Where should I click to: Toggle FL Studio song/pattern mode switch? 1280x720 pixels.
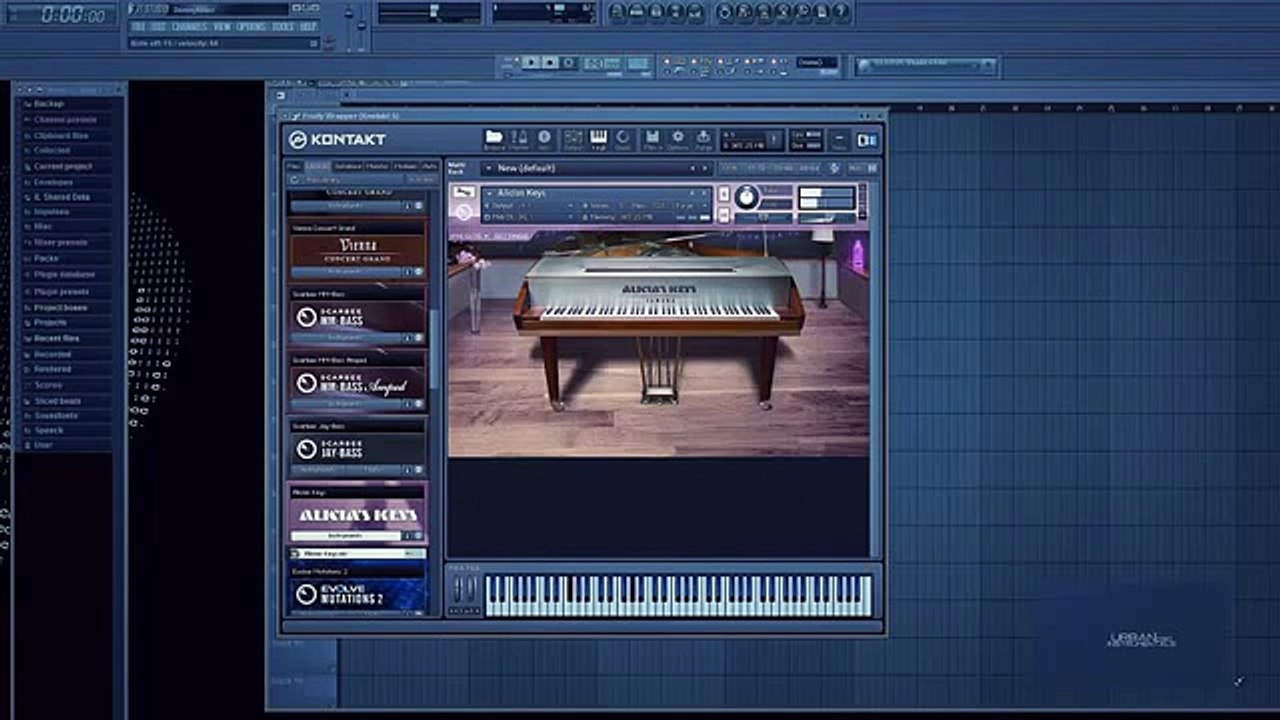(512, 62)
